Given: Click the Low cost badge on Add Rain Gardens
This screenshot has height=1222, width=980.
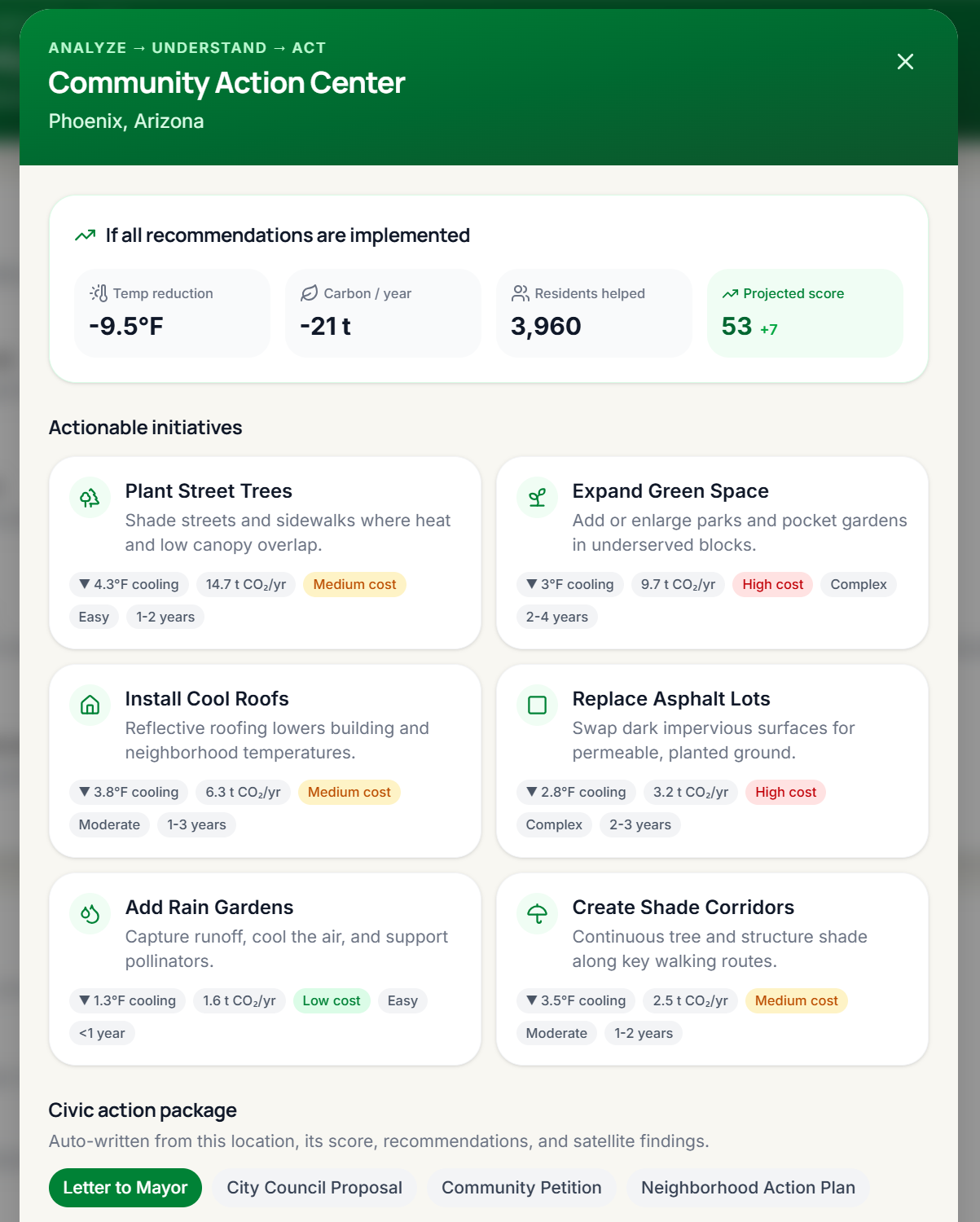Looking at the screenshot, I should pyautogui.click(x=332, y=1000).
